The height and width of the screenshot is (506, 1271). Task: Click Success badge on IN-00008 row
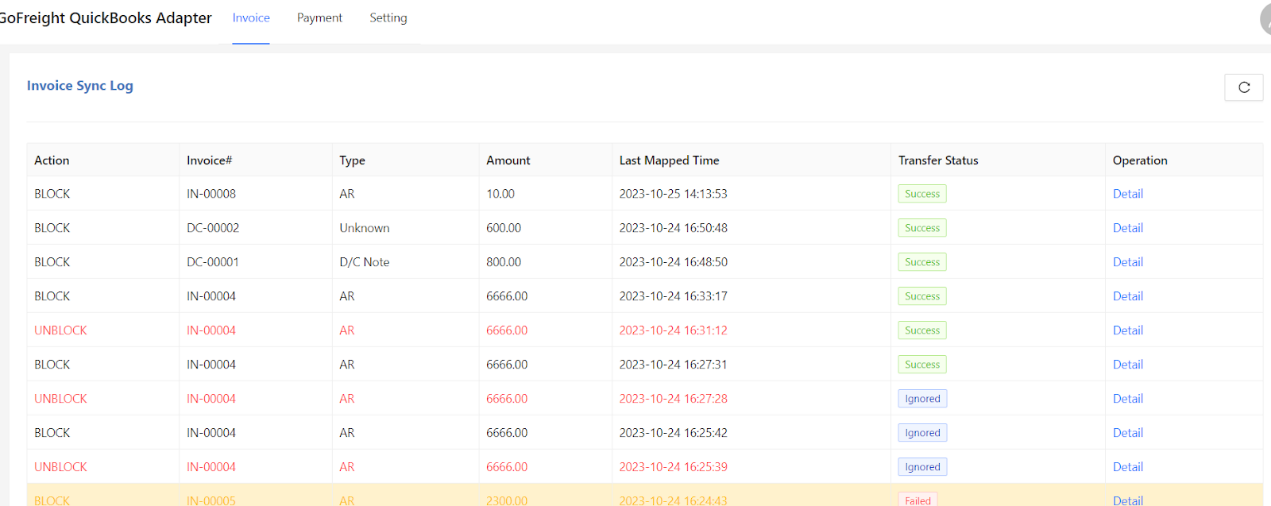921,194
